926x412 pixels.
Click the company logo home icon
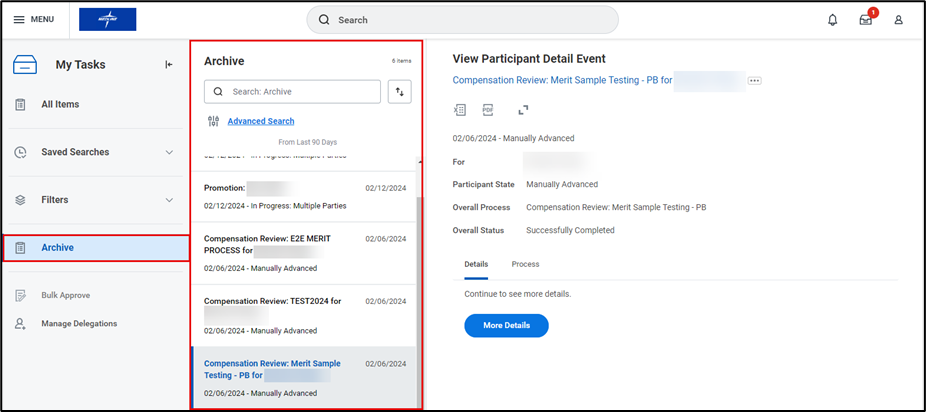coord(107,20)
